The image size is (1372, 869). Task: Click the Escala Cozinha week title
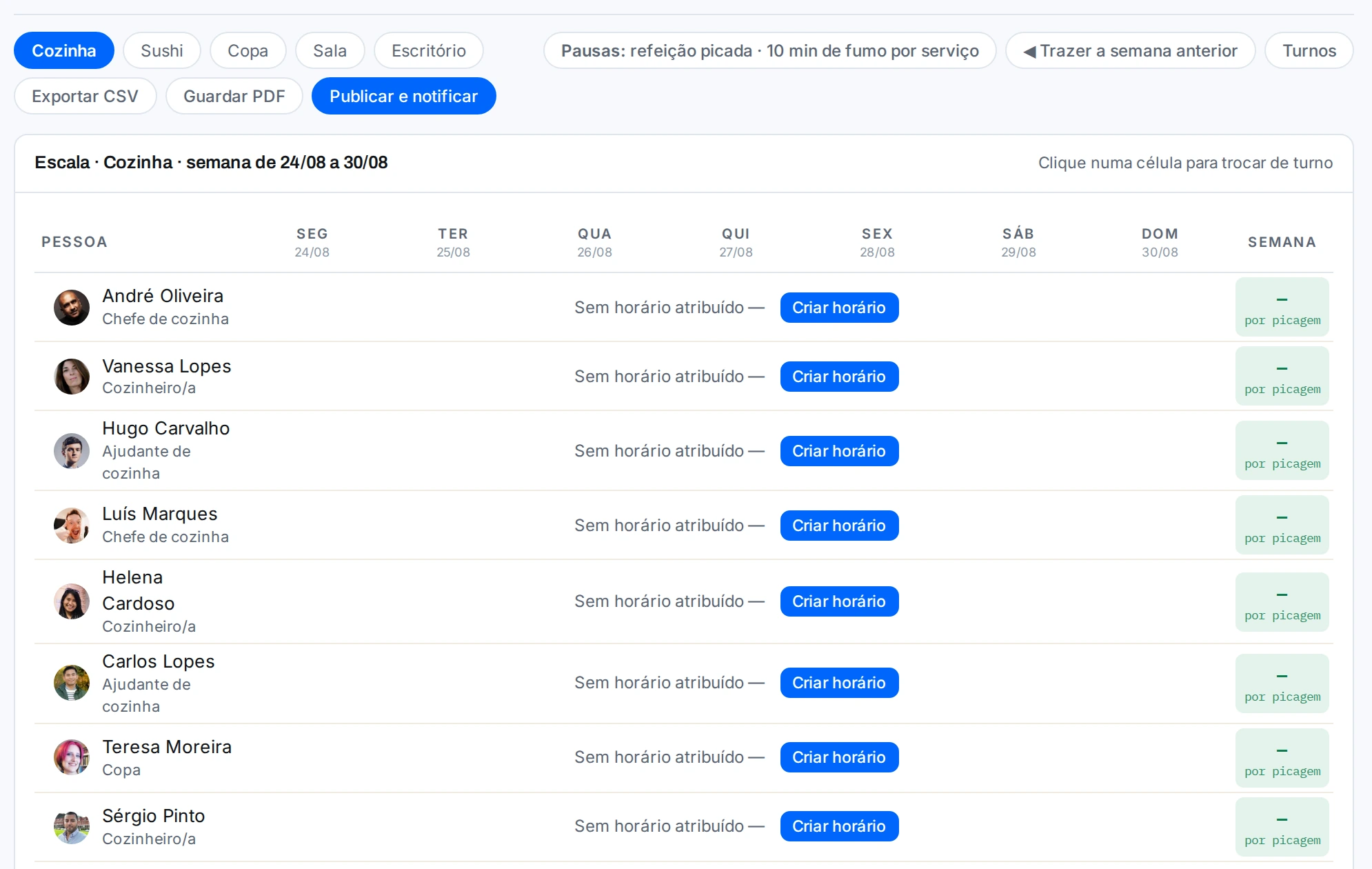coord(211,162)
